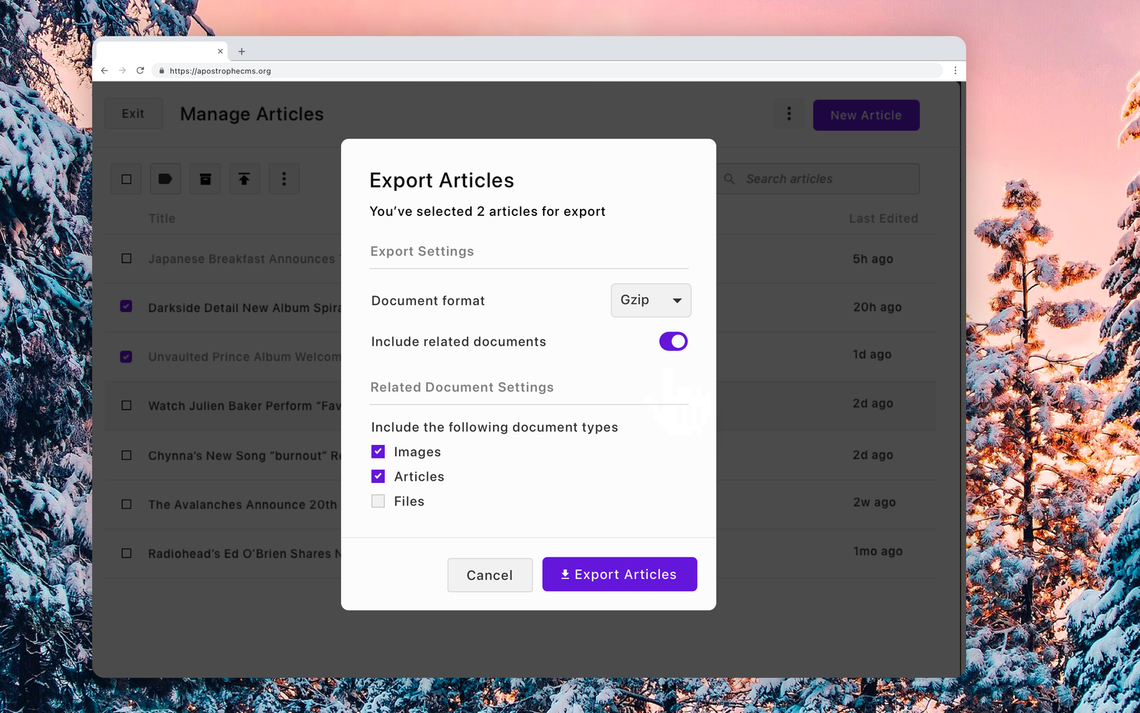Open the Japanese Breakfast Announces article
This screenshot has width=1140, height=713.
242,259
